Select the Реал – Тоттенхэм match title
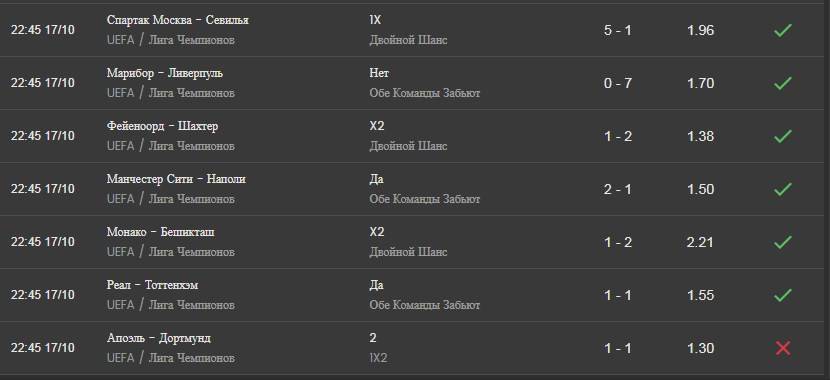The width and height of the screenshot is (830, 380). click(x=152, y=285)
